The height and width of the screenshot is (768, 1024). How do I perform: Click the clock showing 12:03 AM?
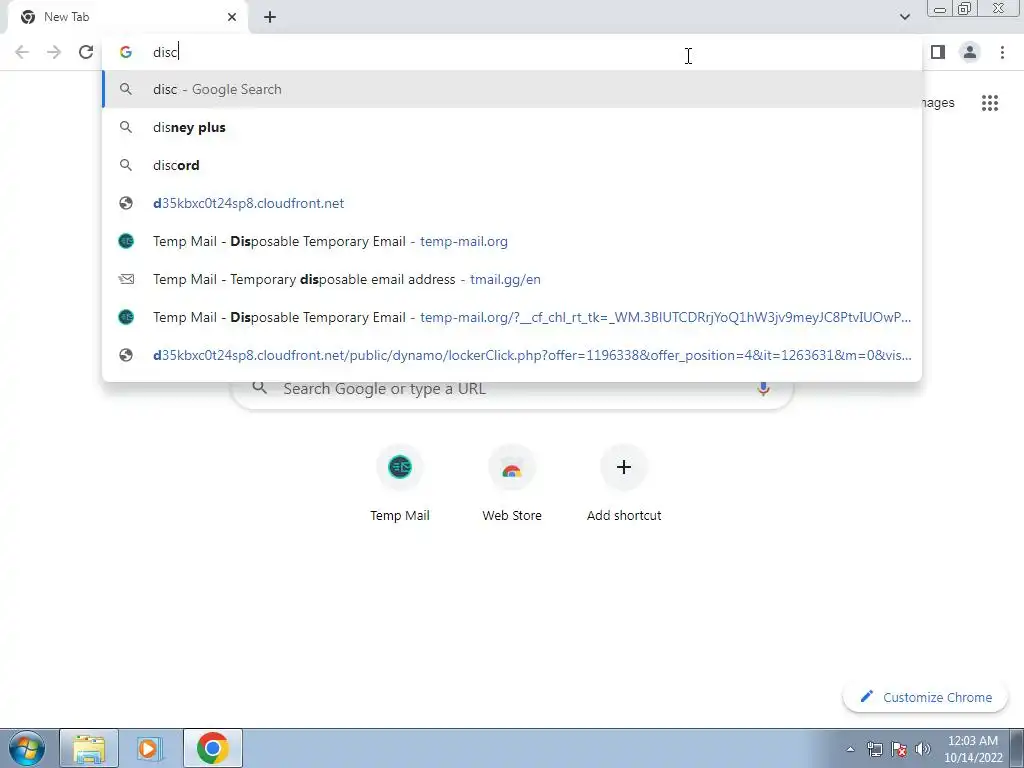point(972,749)
